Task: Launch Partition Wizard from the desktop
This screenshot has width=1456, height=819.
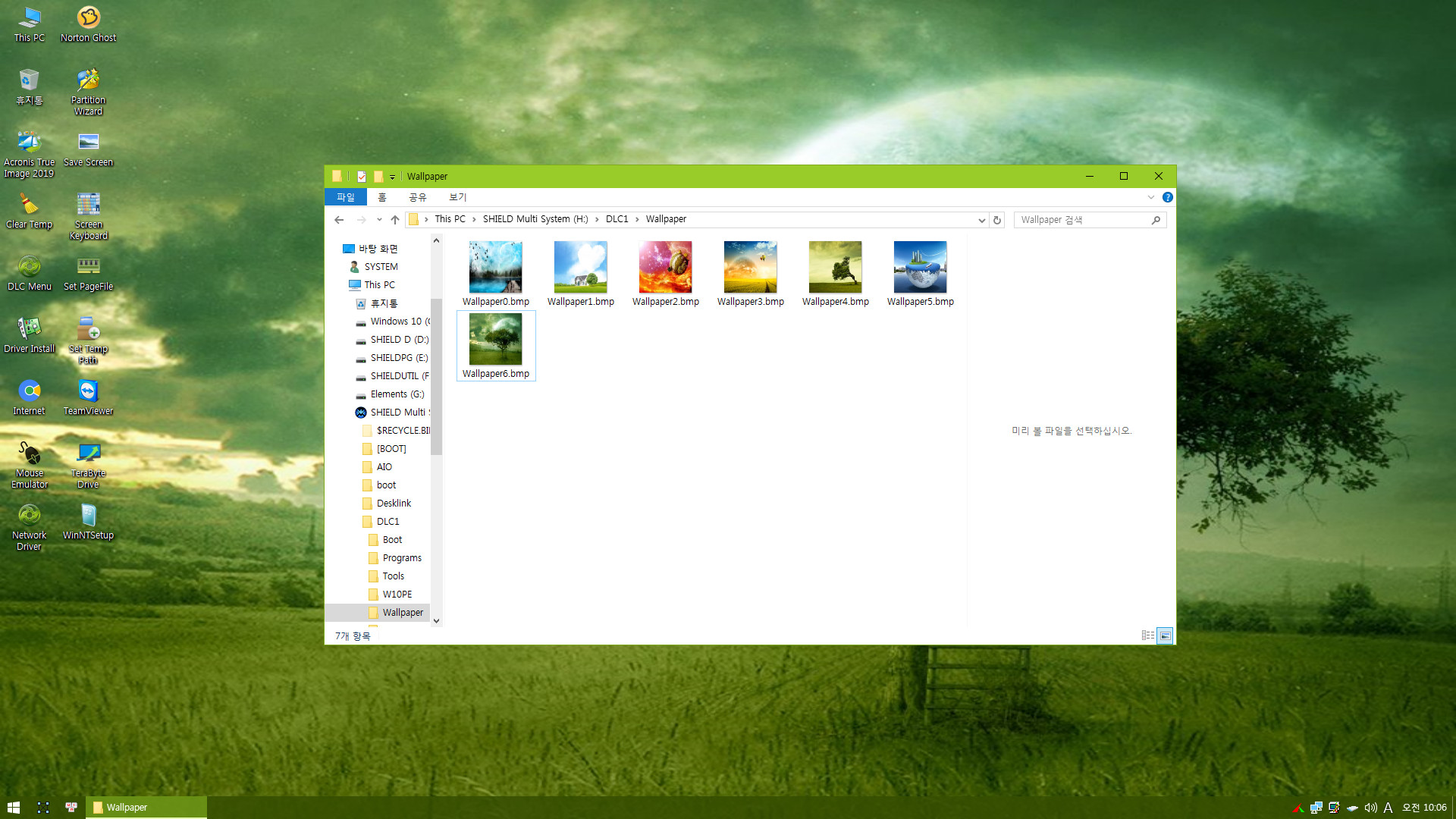Action: coord(88,92)
